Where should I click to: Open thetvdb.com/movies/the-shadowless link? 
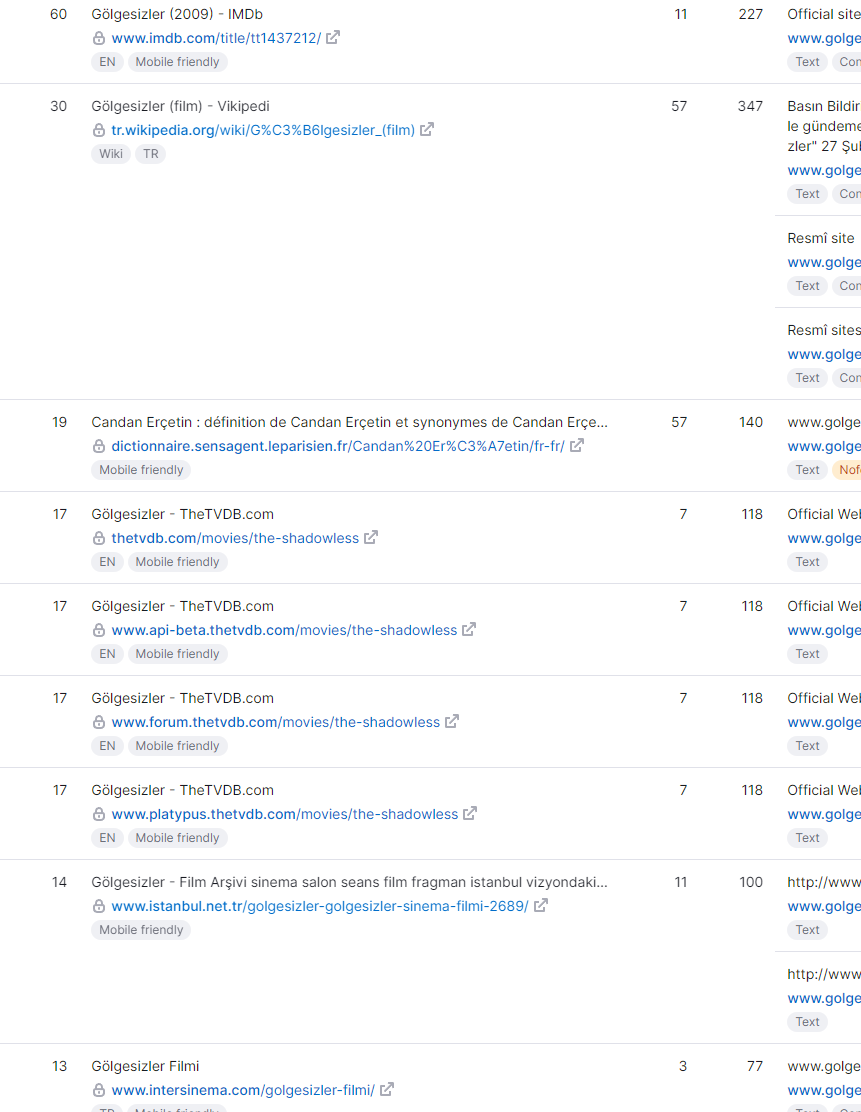click(x=235, y=538)
